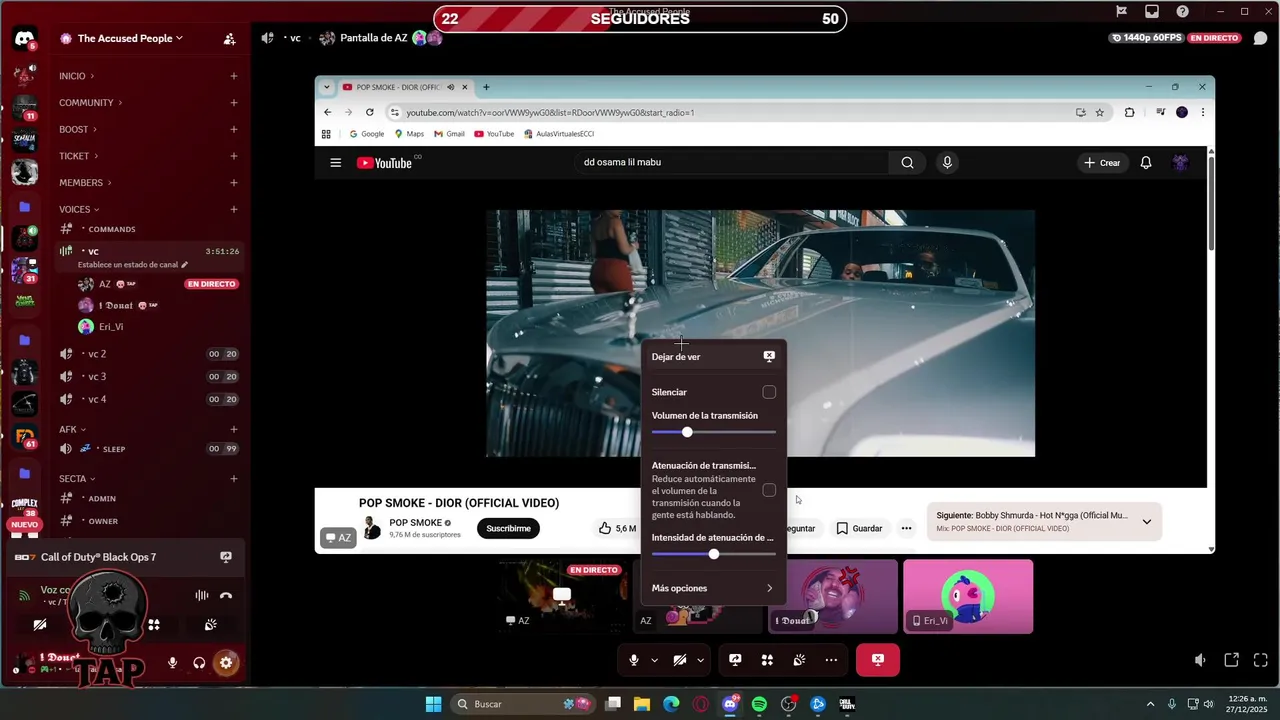Open camera options arrow in call controls
This screenshot has height=720, width=1280.
click(700, 660)
